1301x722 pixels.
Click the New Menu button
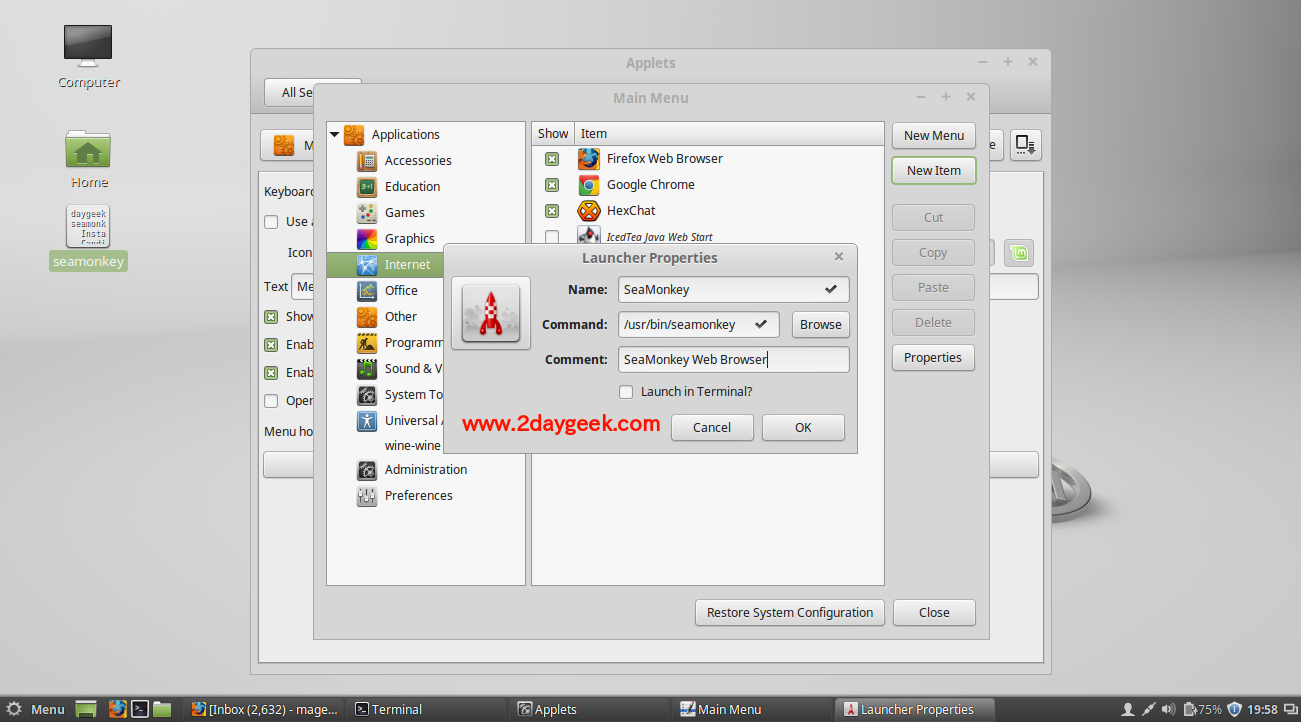point(934,135)
